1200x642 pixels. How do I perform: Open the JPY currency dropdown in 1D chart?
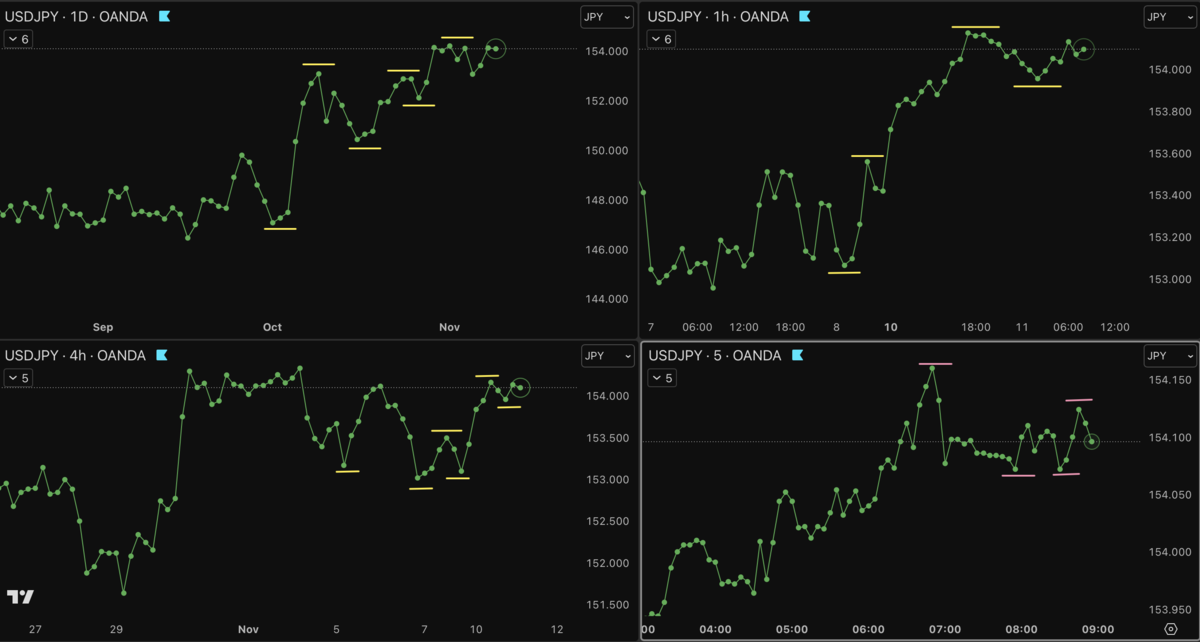[608, 17]
